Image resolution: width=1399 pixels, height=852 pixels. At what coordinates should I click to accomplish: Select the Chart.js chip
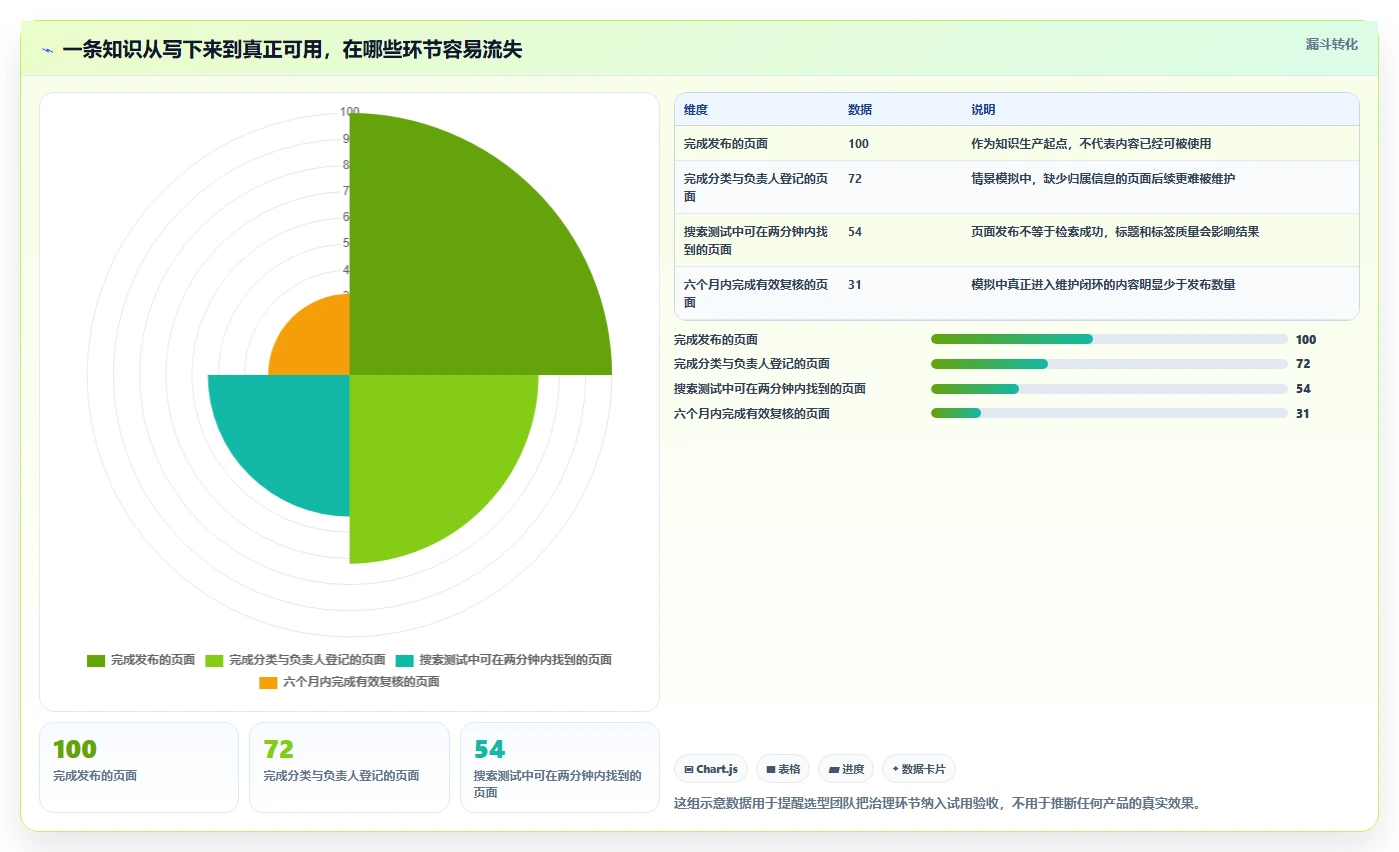711,769
